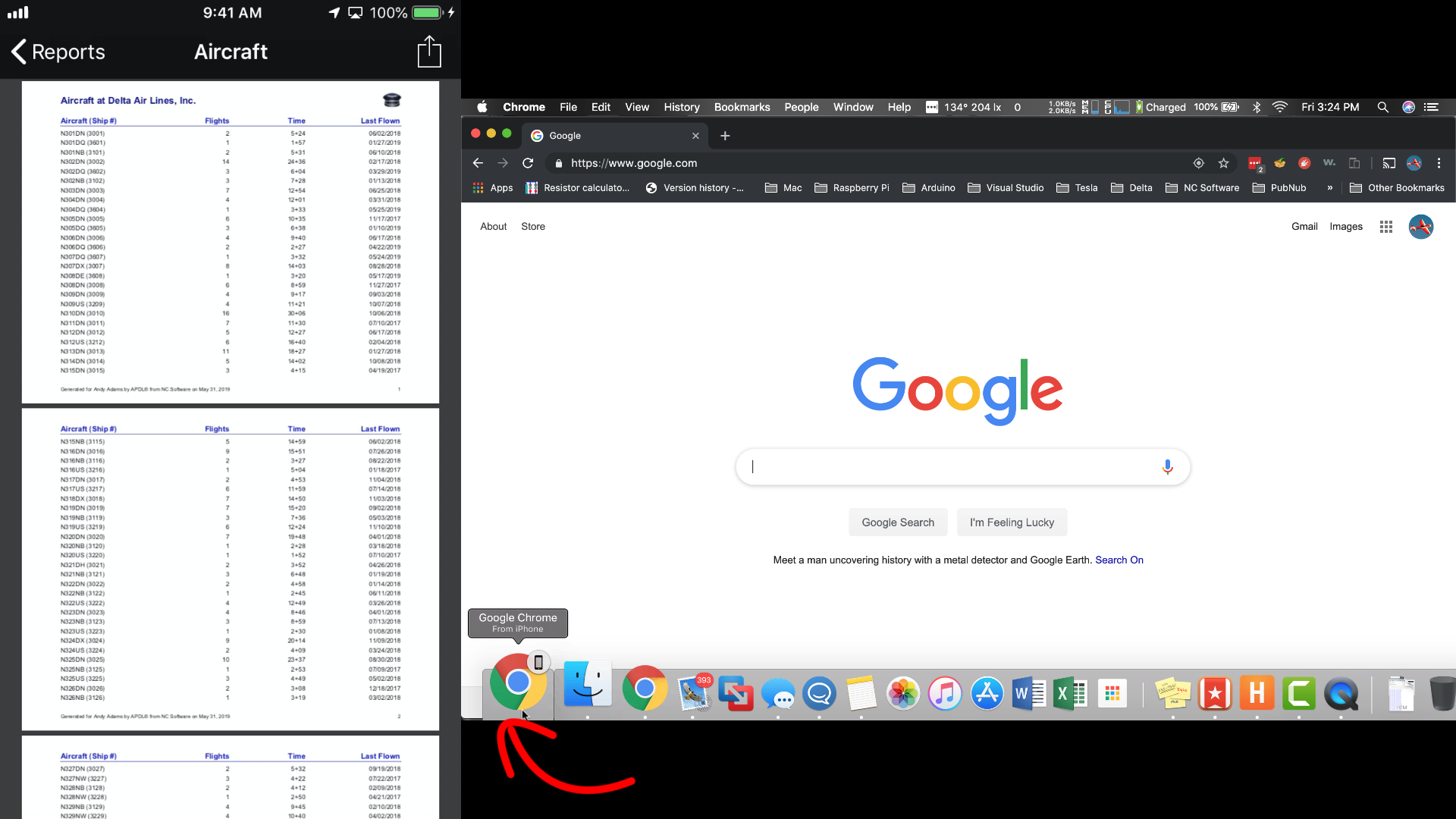Open Mail with 393 unread badge
1456x819 pixels.
[693, 693]
